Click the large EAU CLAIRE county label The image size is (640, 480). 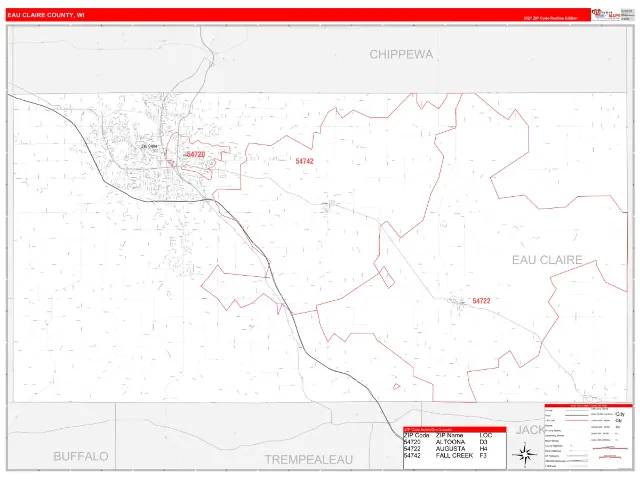[547, 260]
